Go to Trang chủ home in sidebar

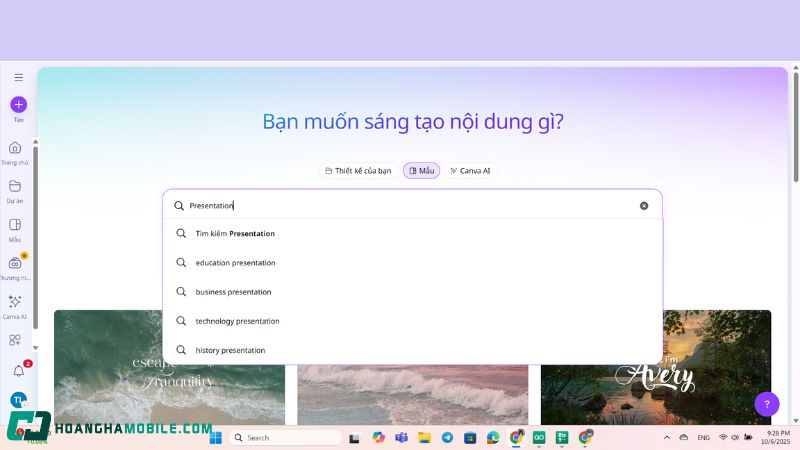pyautogui.click(x=15, y=153)
